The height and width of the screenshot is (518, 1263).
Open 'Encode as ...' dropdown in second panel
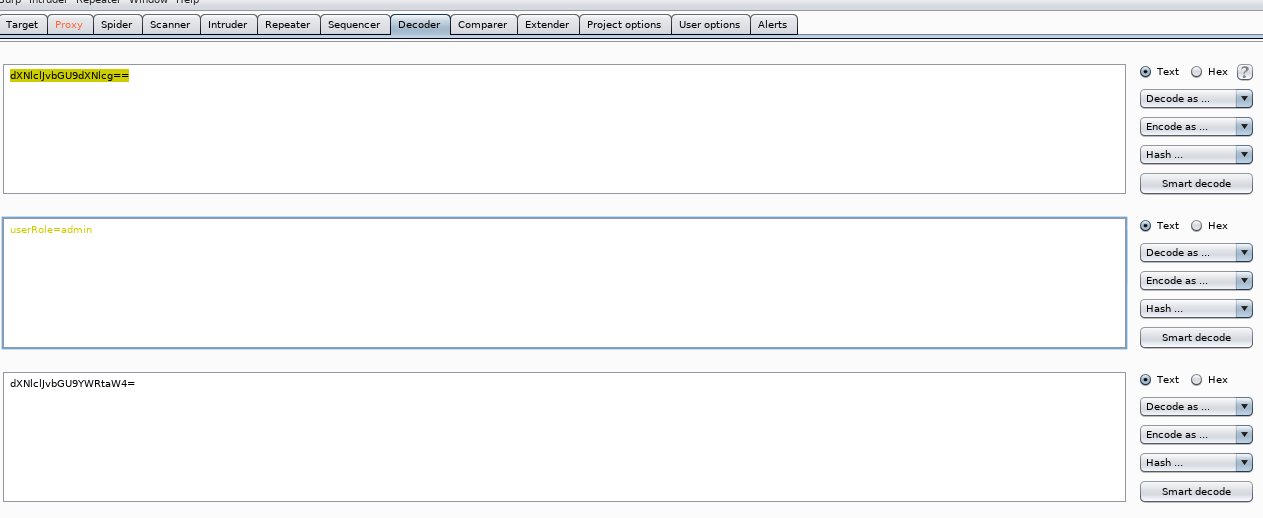[1196, 281]
